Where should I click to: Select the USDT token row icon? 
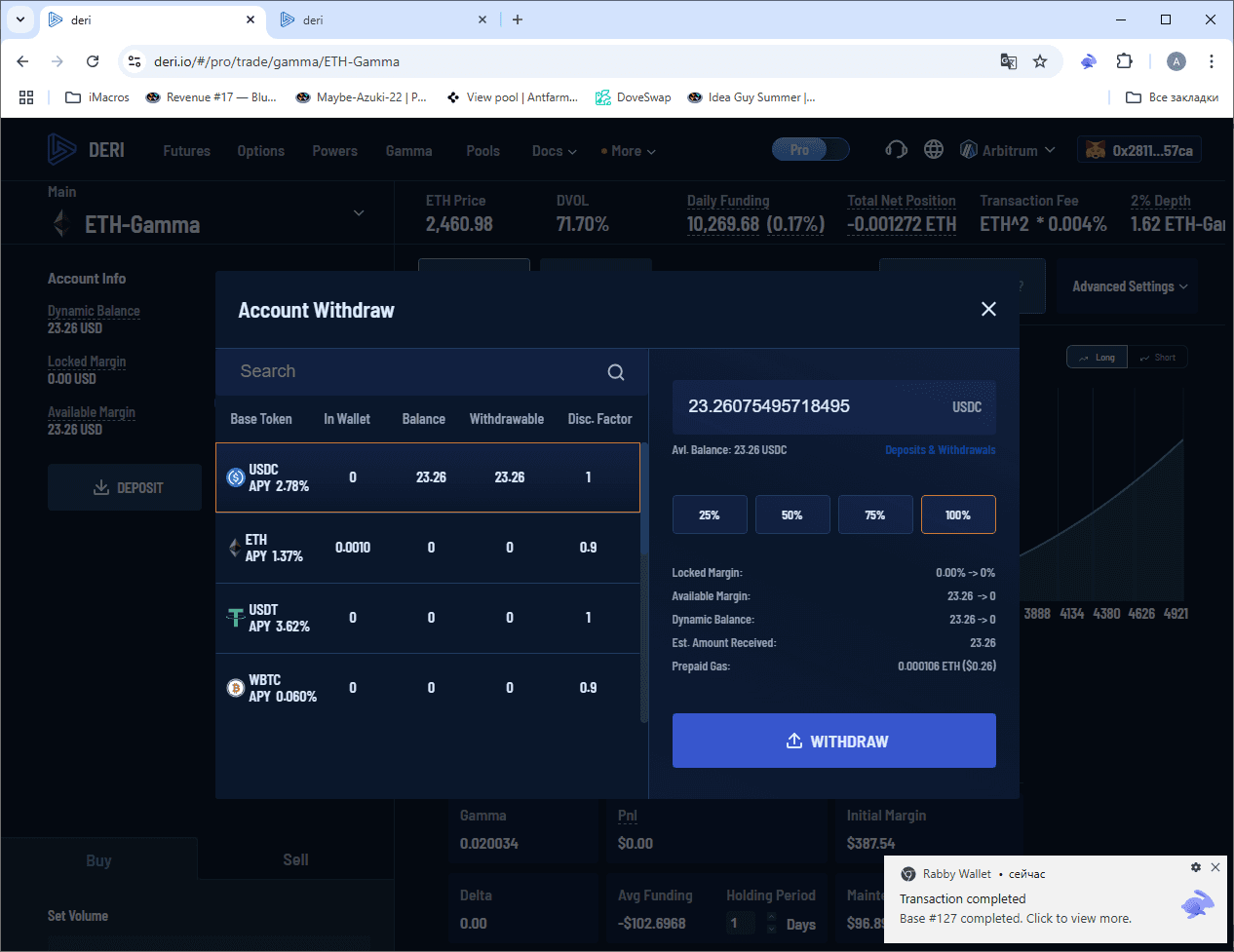coord(235,618)
